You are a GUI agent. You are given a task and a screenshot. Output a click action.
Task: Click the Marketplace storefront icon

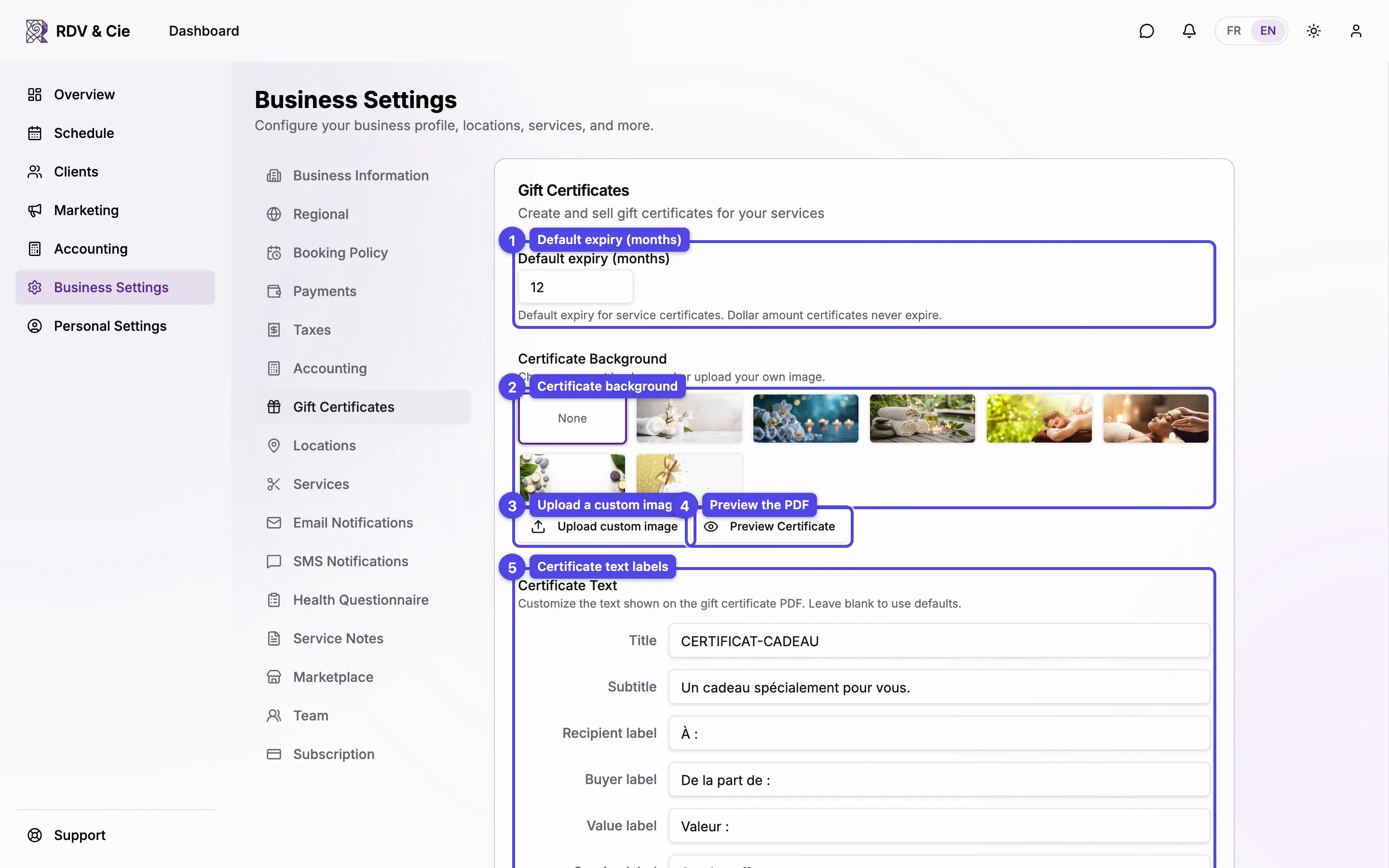coord(274,677)
